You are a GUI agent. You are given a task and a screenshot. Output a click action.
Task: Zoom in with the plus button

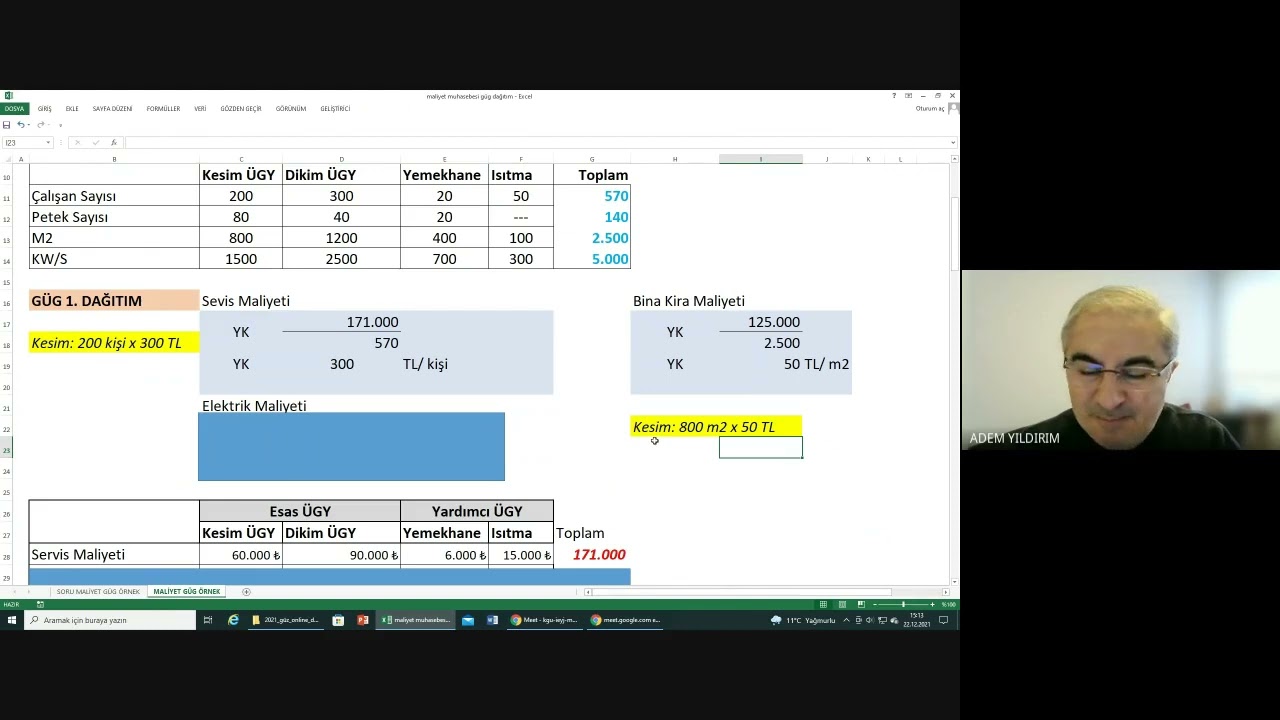click(932, 604)
